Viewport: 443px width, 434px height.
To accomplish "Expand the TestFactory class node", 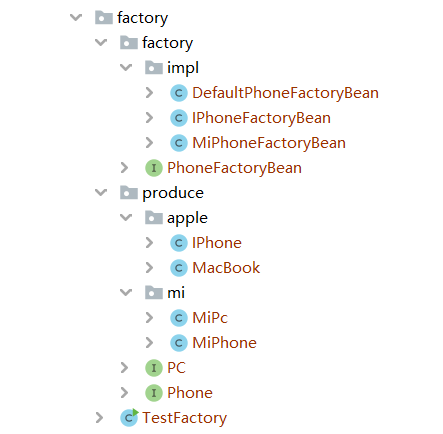I will point(99,418).
